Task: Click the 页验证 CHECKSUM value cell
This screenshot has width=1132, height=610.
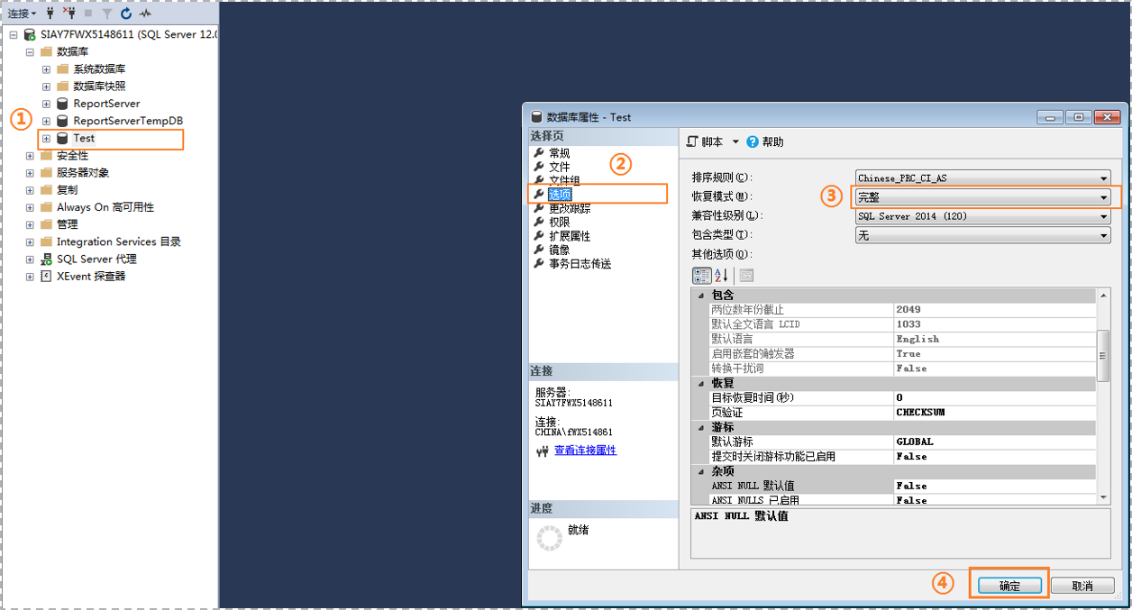Action: click(995, 412)
